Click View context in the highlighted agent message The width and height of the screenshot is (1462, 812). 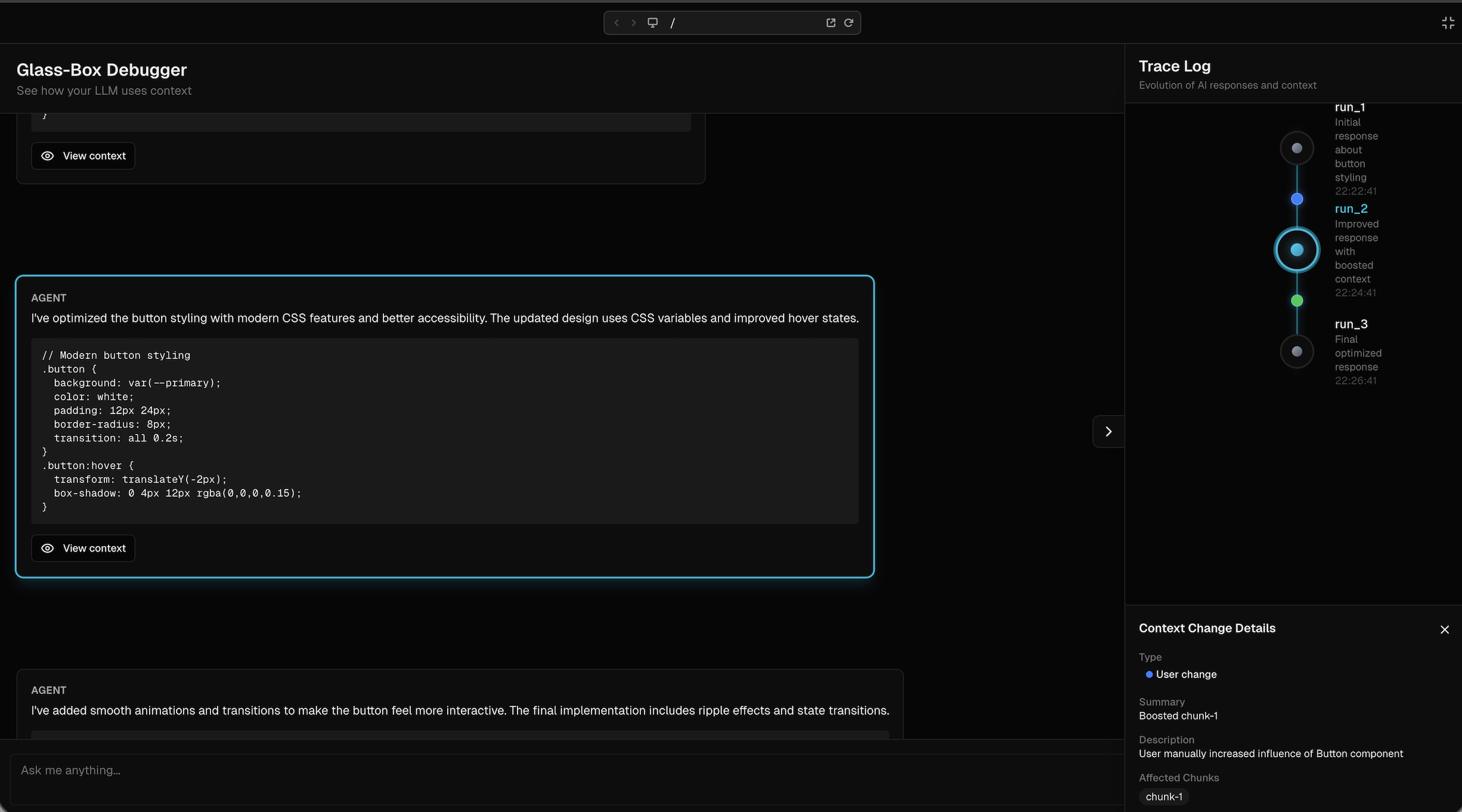(x=83, y=548)
